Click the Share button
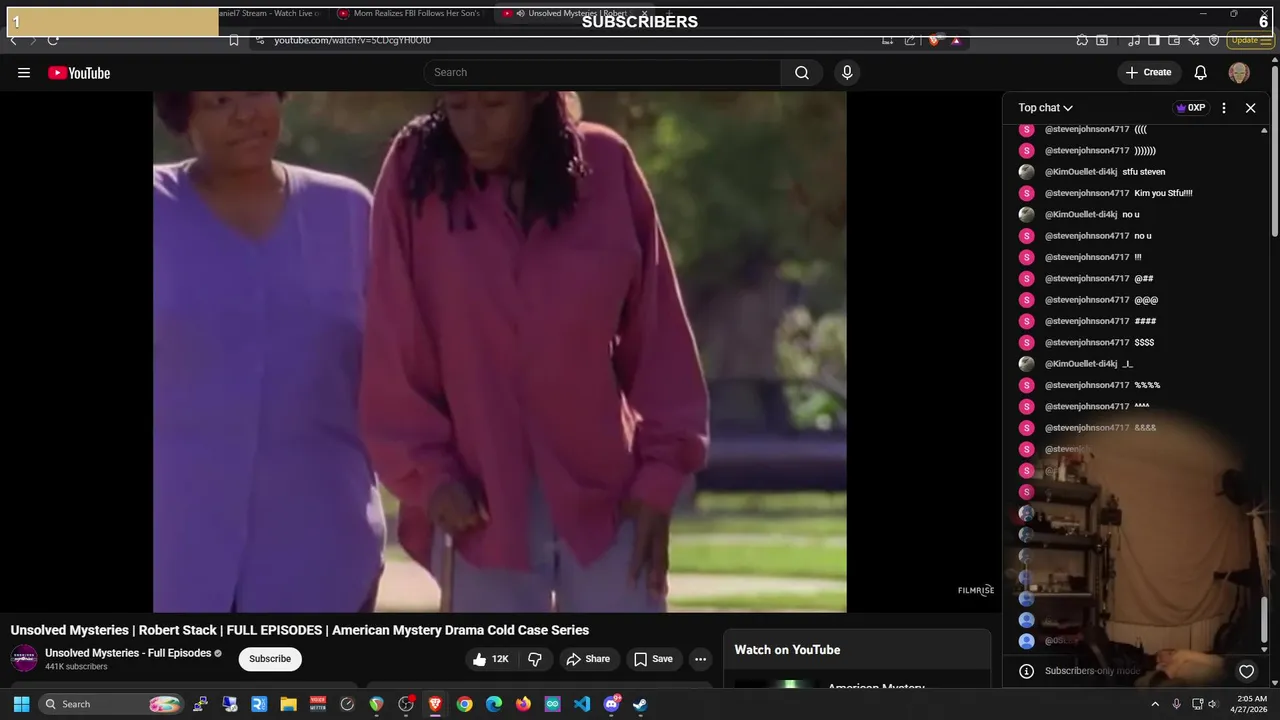The height and width of the screenshot is (720, 1280). (x=588, y=659)
